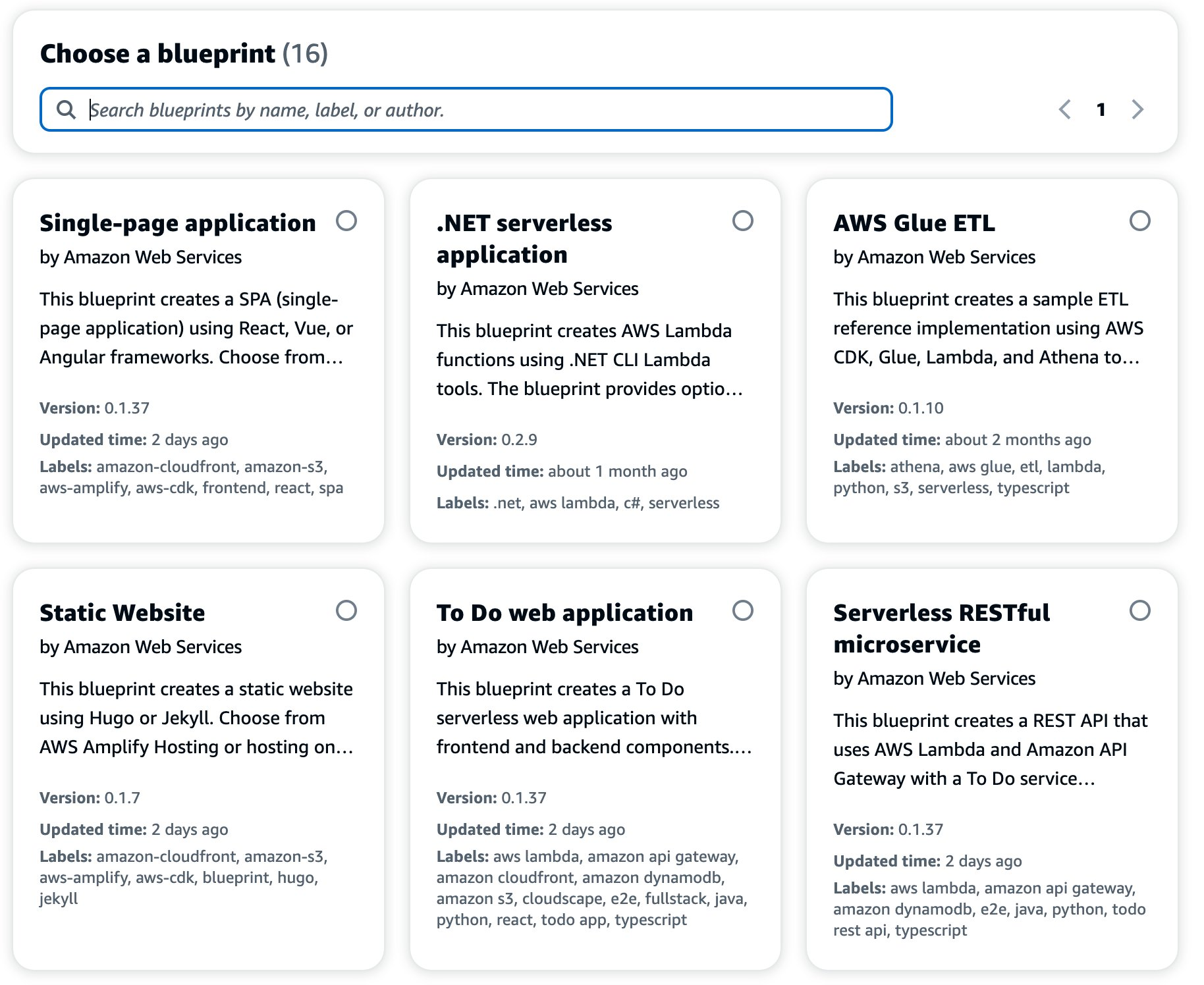Click the Single-page application title

(x=178, y=223)
